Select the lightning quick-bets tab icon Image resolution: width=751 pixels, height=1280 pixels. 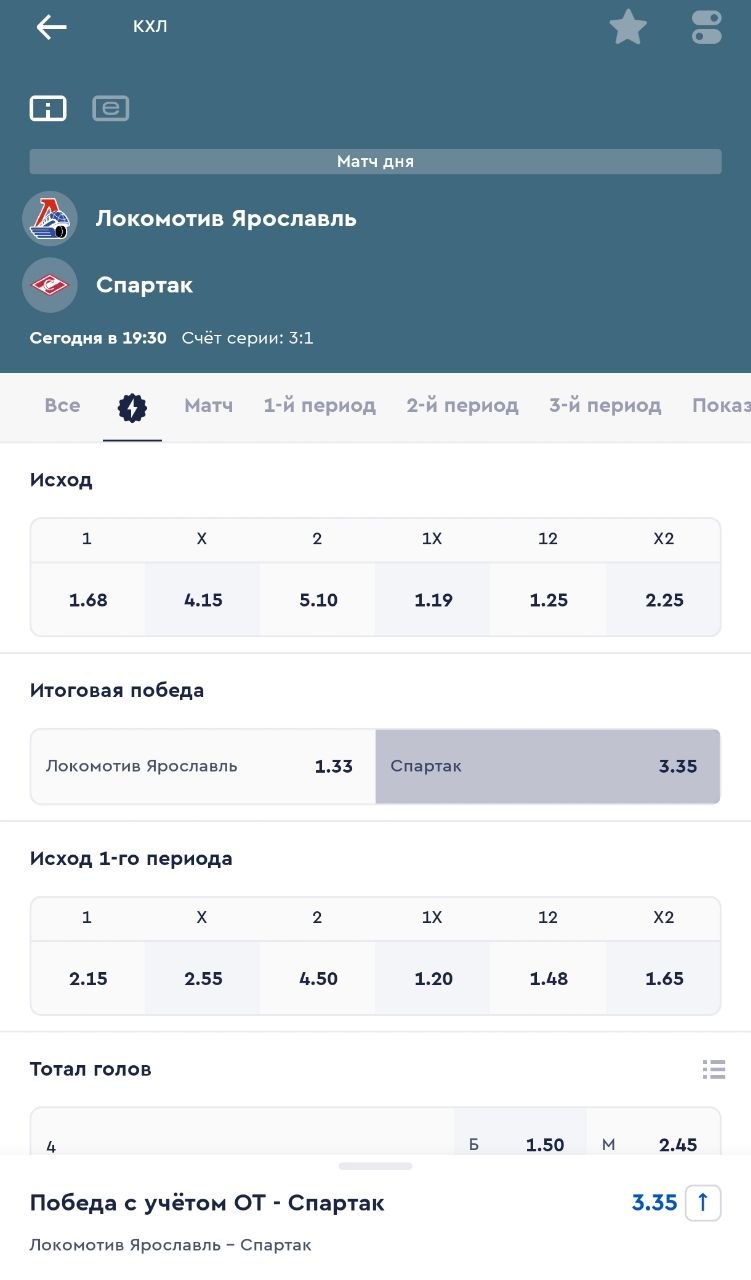tap(132, 406)
